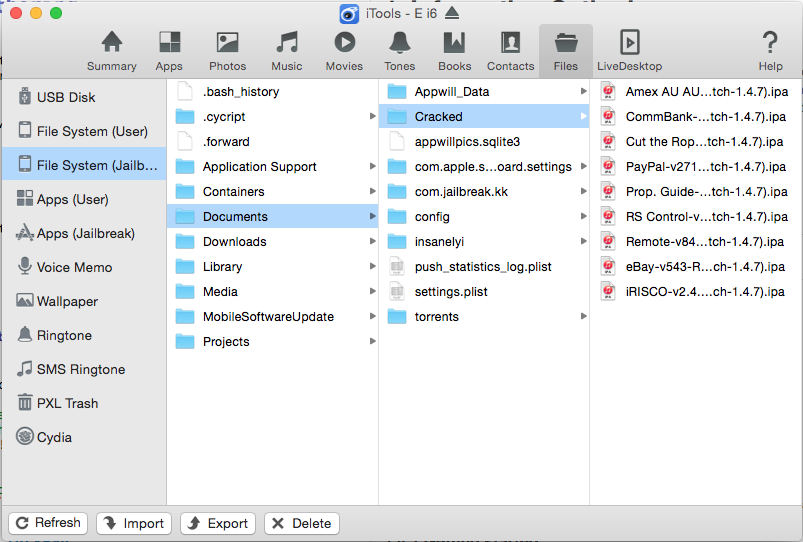Select the config folder
803x542 pixels.
(x=484, y=216)
